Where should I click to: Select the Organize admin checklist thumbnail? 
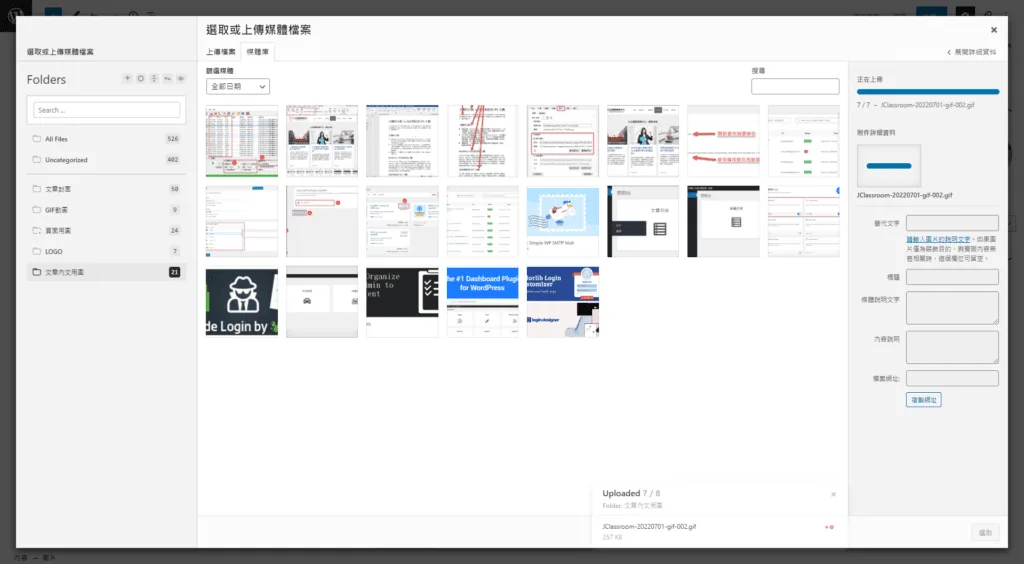coord(402,302)
